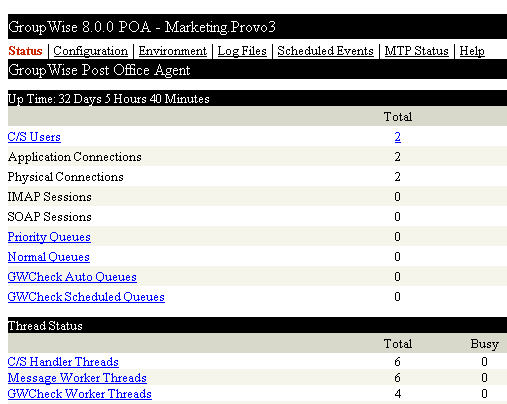Open the Environment tab
Screen dimensions: 507x404
tap(173, 51)
